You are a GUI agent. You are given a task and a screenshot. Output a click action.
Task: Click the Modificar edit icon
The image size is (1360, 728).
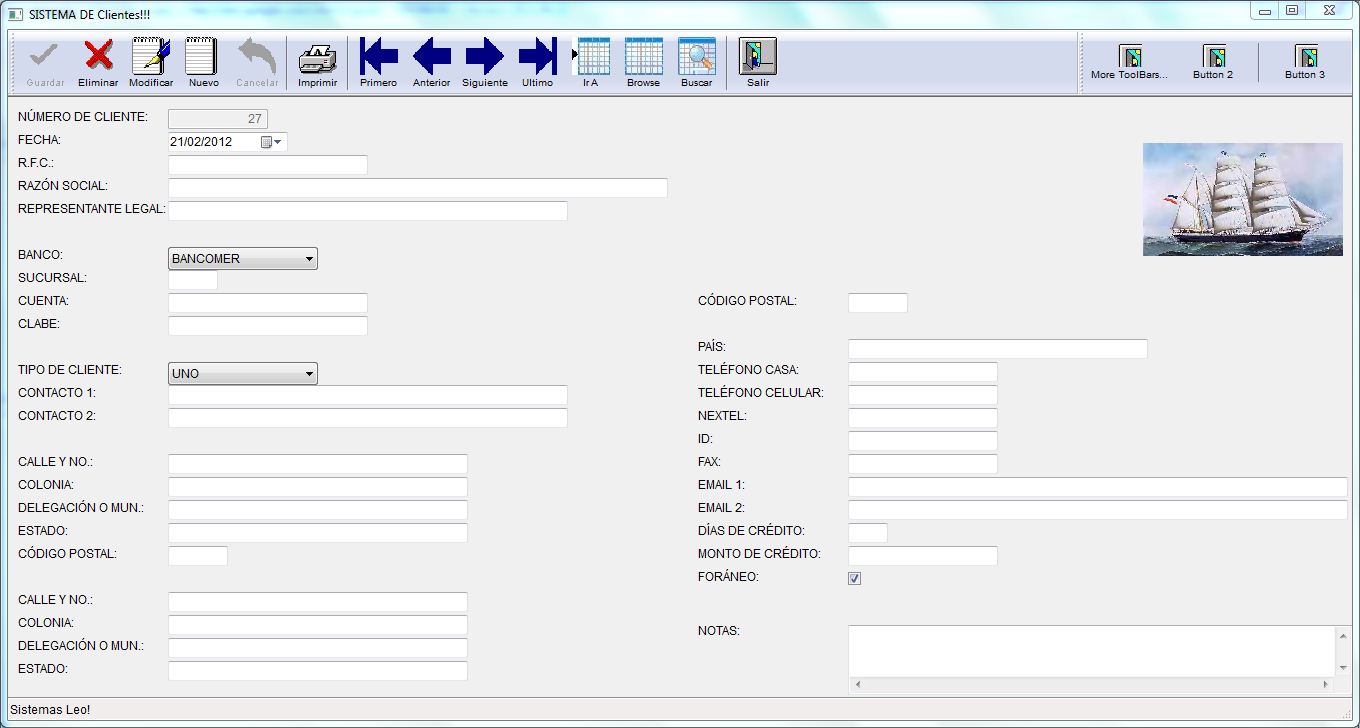point(151,57)
